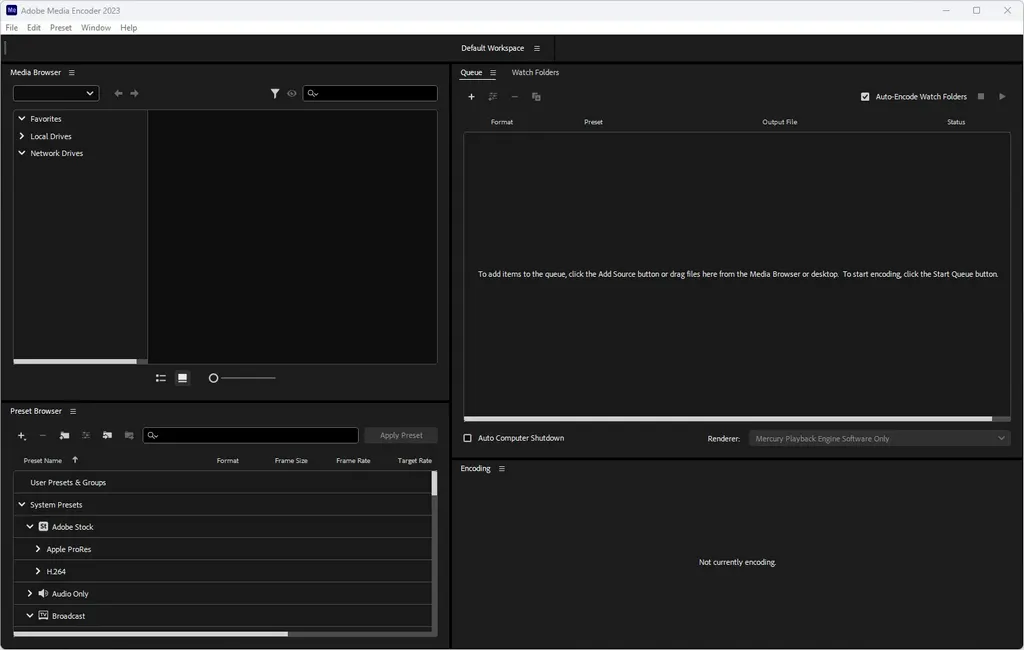Click the Preset Settings icon in Preset Browser

(86, 436)
